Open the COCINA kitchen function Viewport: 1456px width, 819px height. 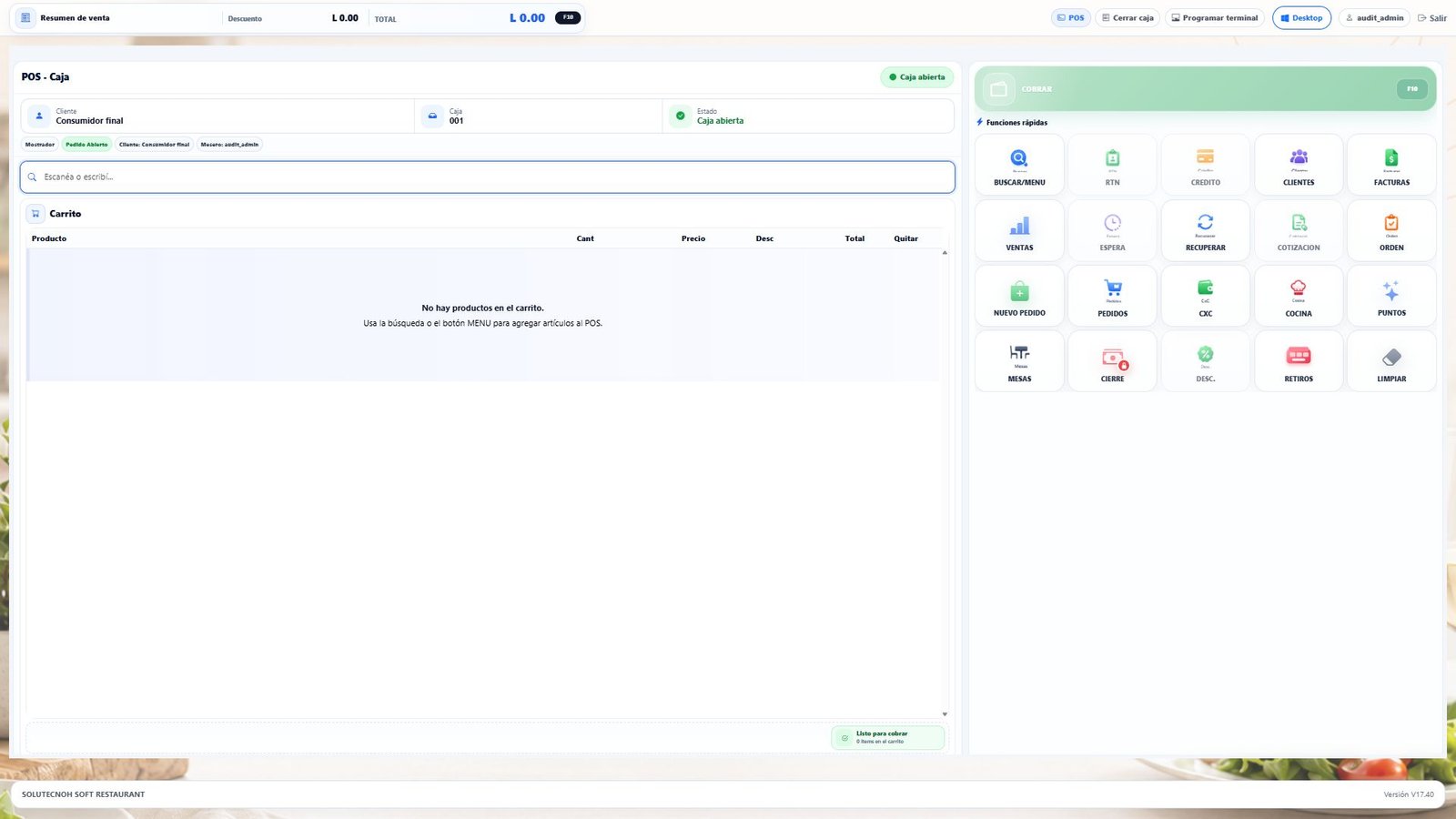coord(1299,296)
